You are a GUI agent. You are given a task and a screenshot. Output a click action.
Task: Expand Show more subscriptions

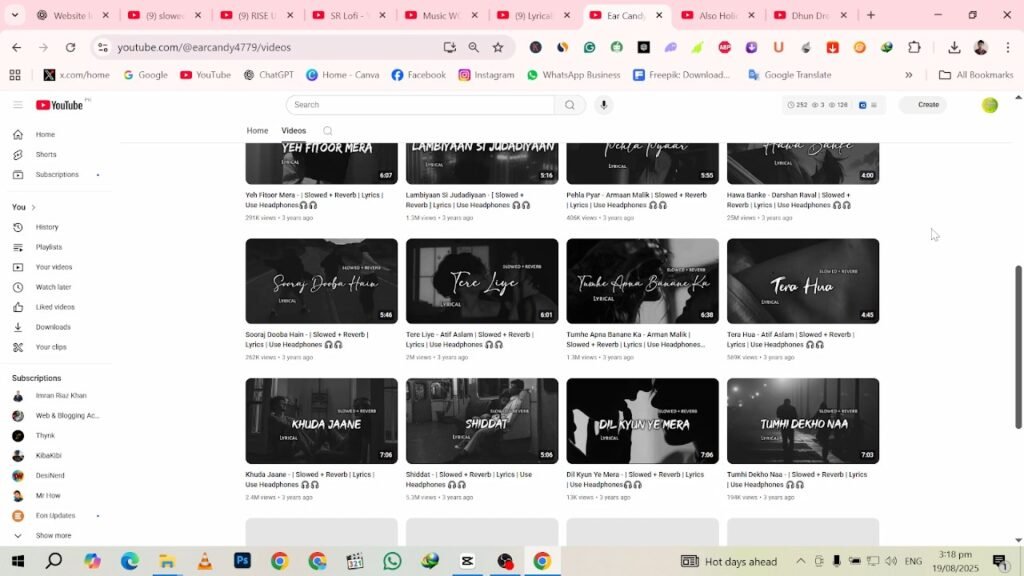[53, 536]
